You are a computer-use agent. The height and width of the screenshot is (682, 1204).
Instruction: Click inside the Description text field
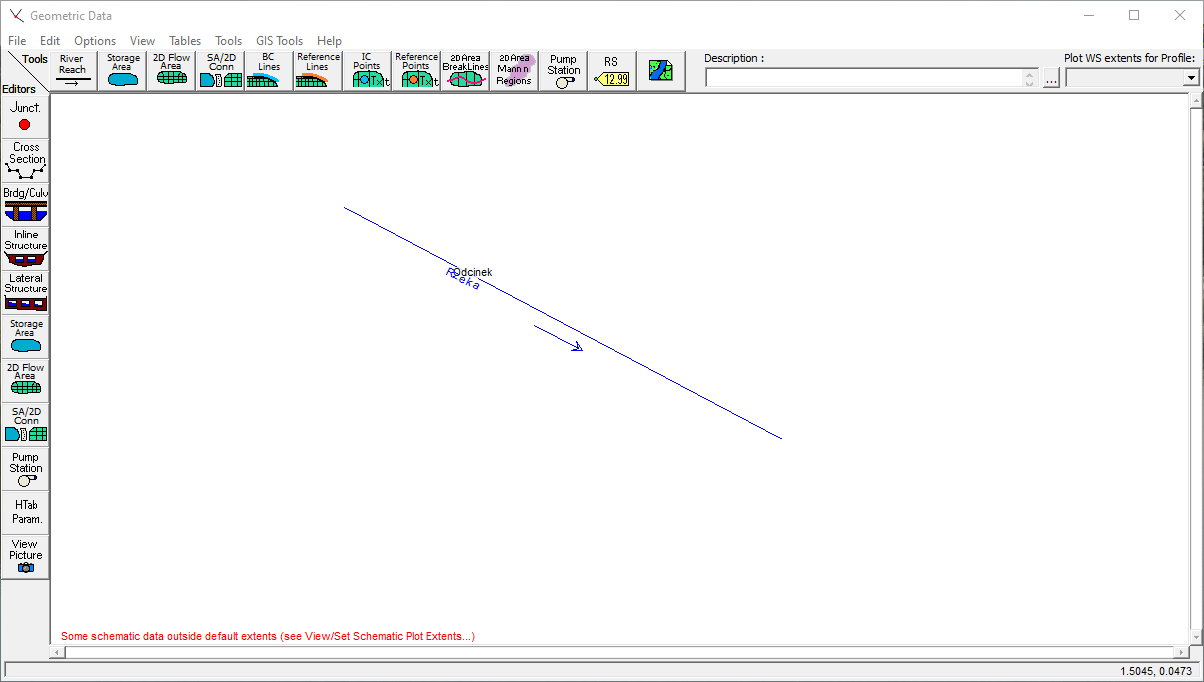(x=864, y=78)
